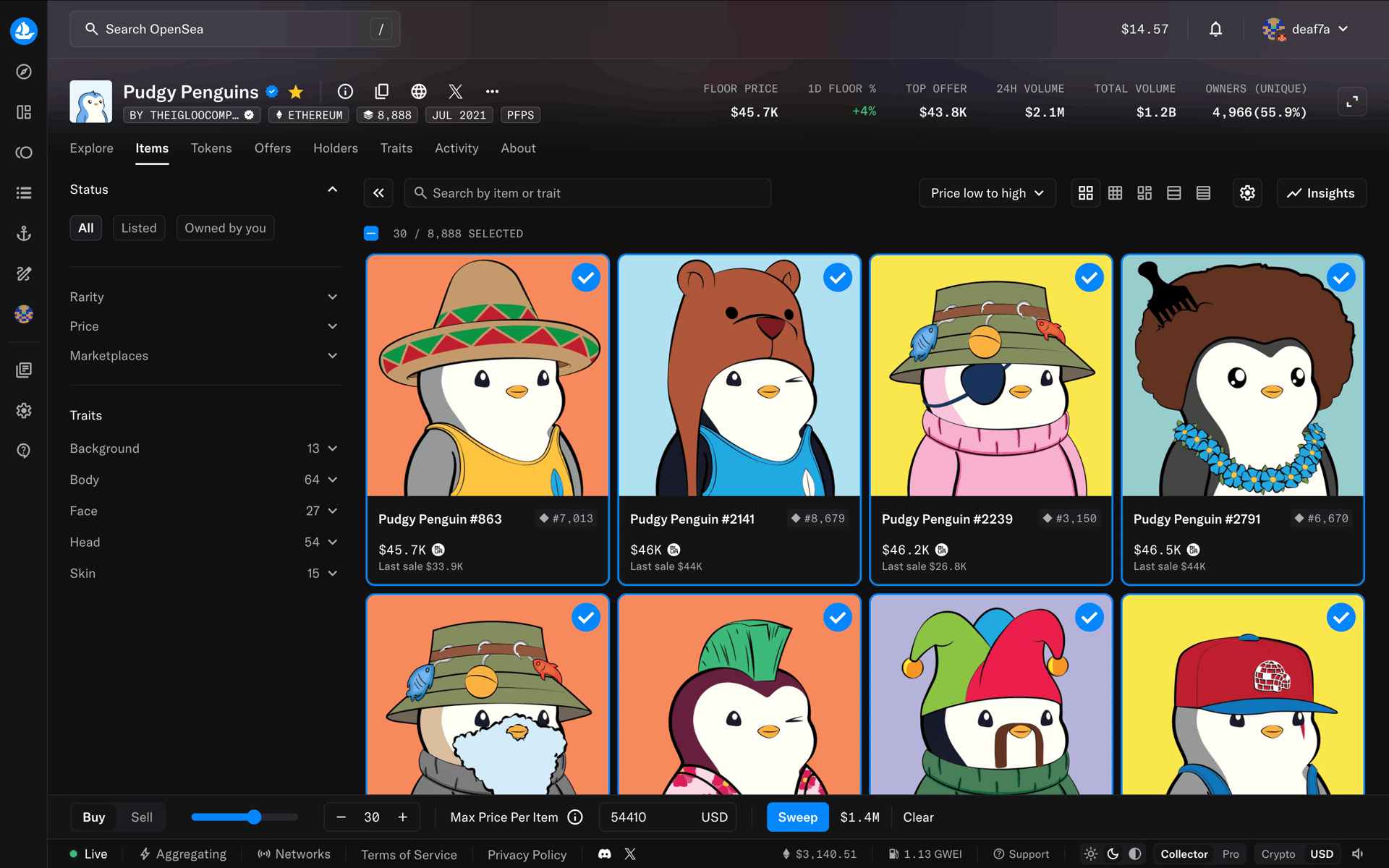Expand the Marketplaces filter
Image resolution: width=1389 pixels, height=868 pixels.
(x=205, y=356)
